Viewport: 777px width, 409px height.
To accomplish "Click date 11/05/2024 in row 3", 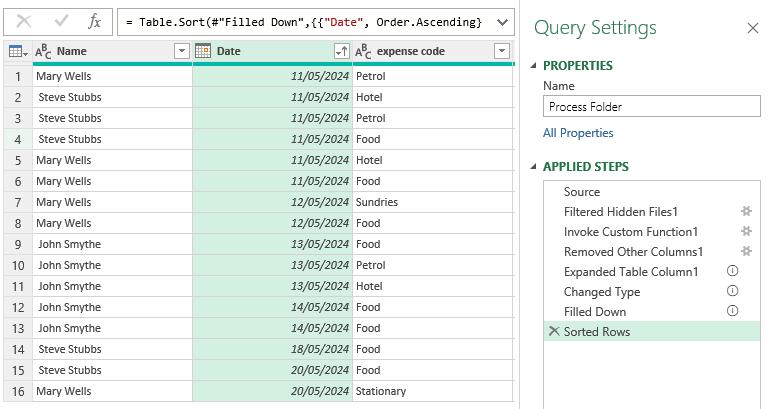I will point(320,118).
